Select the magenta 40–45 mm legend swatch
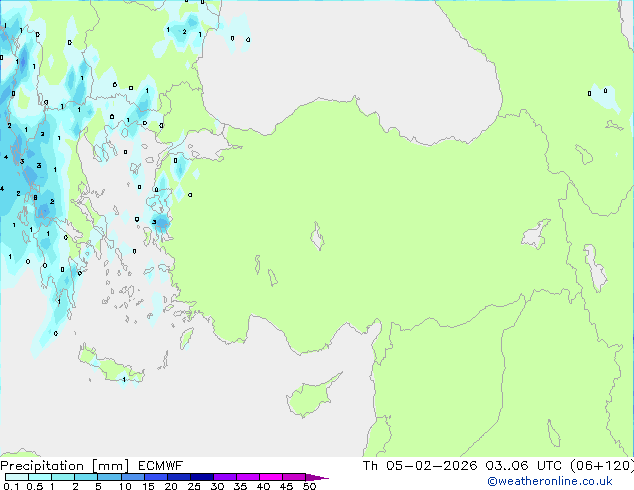634x490 pixels. pos(274,478)
